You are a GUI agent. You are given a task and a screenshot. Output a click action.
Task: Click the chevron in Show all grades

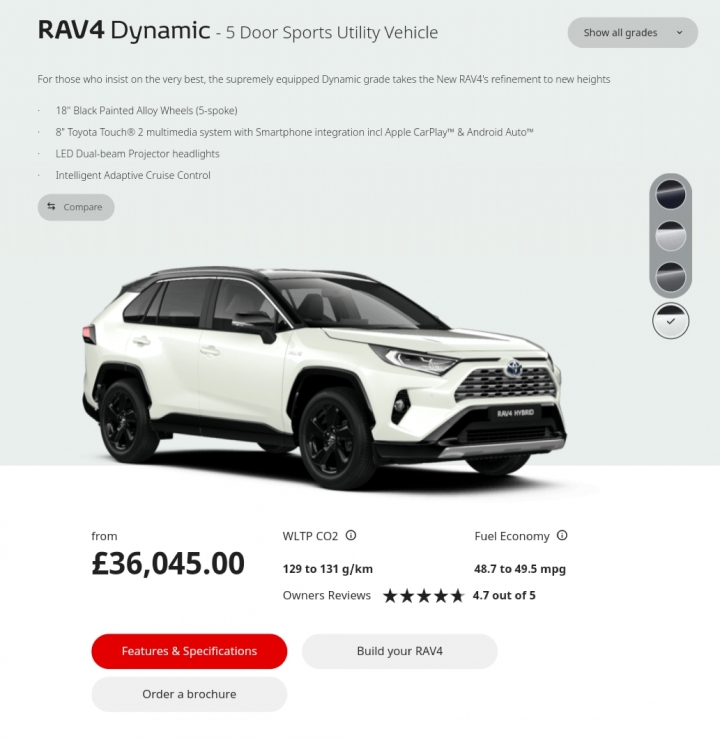(679, 33)
